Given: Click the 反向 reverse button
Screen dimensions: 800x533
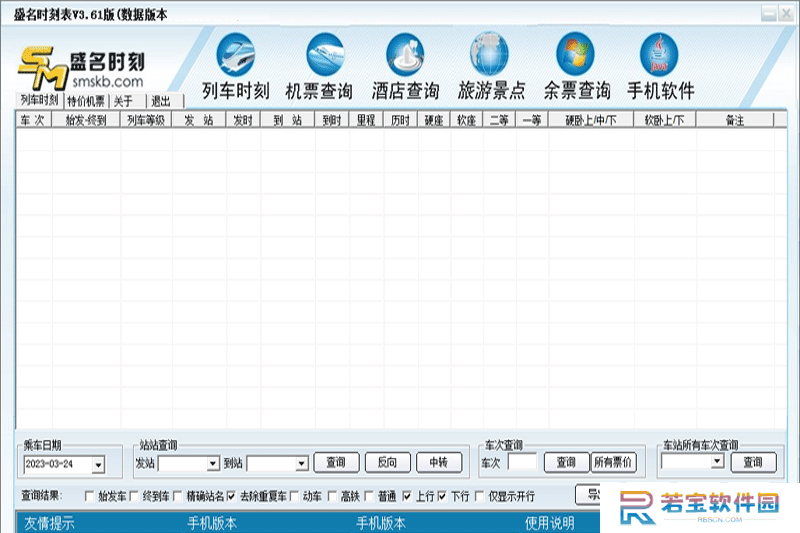Looking at the screenshot, I should coord(388,463).
